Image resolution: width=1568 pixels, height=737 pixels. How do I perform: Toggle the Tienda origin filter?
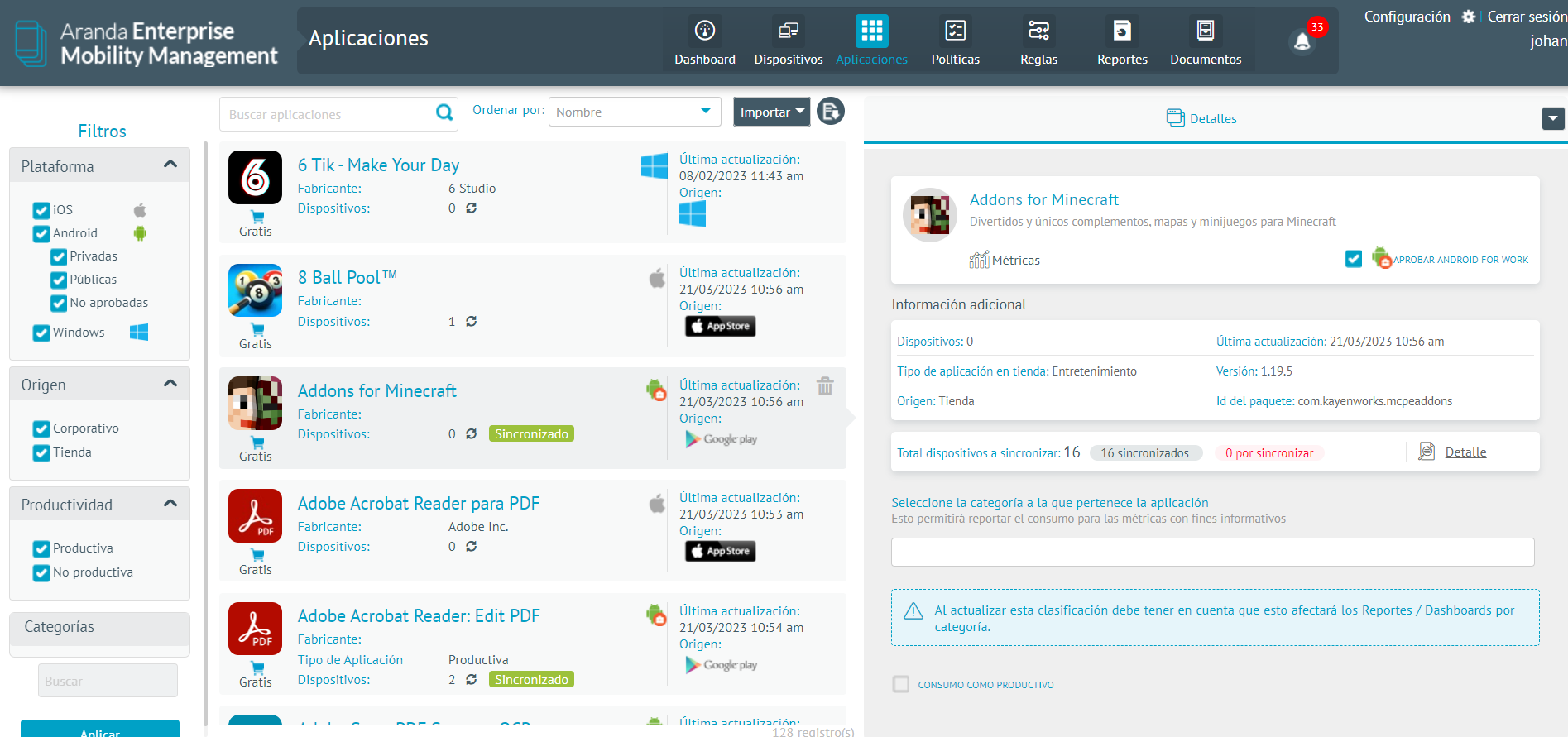41,453
